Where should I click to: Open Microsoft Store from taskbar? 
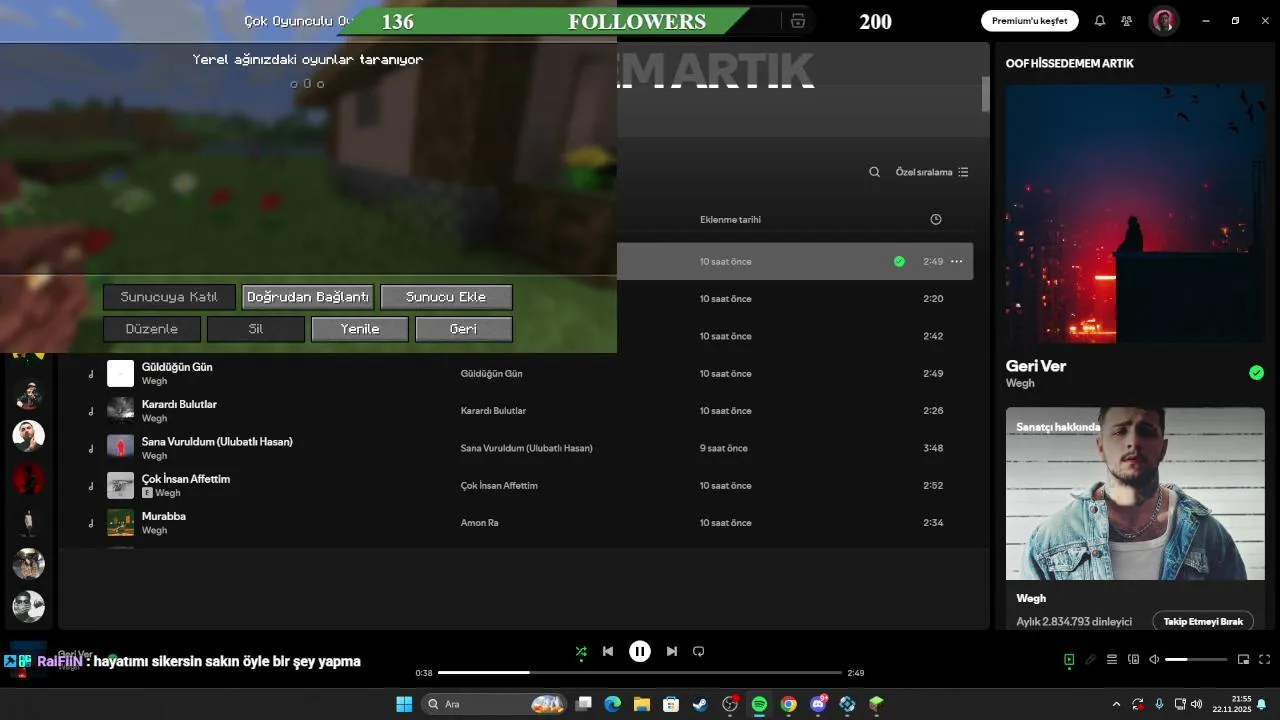point(671,704)
